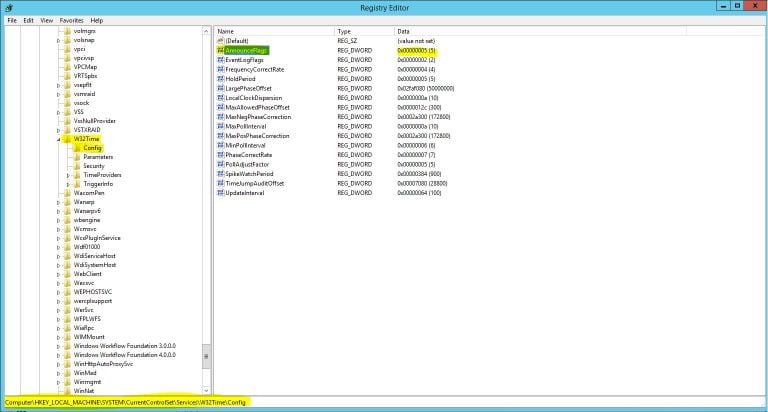This screenshot has height=412, width=768.
Task: Expand the TimeProviders subkey
Action: [68, 175]
